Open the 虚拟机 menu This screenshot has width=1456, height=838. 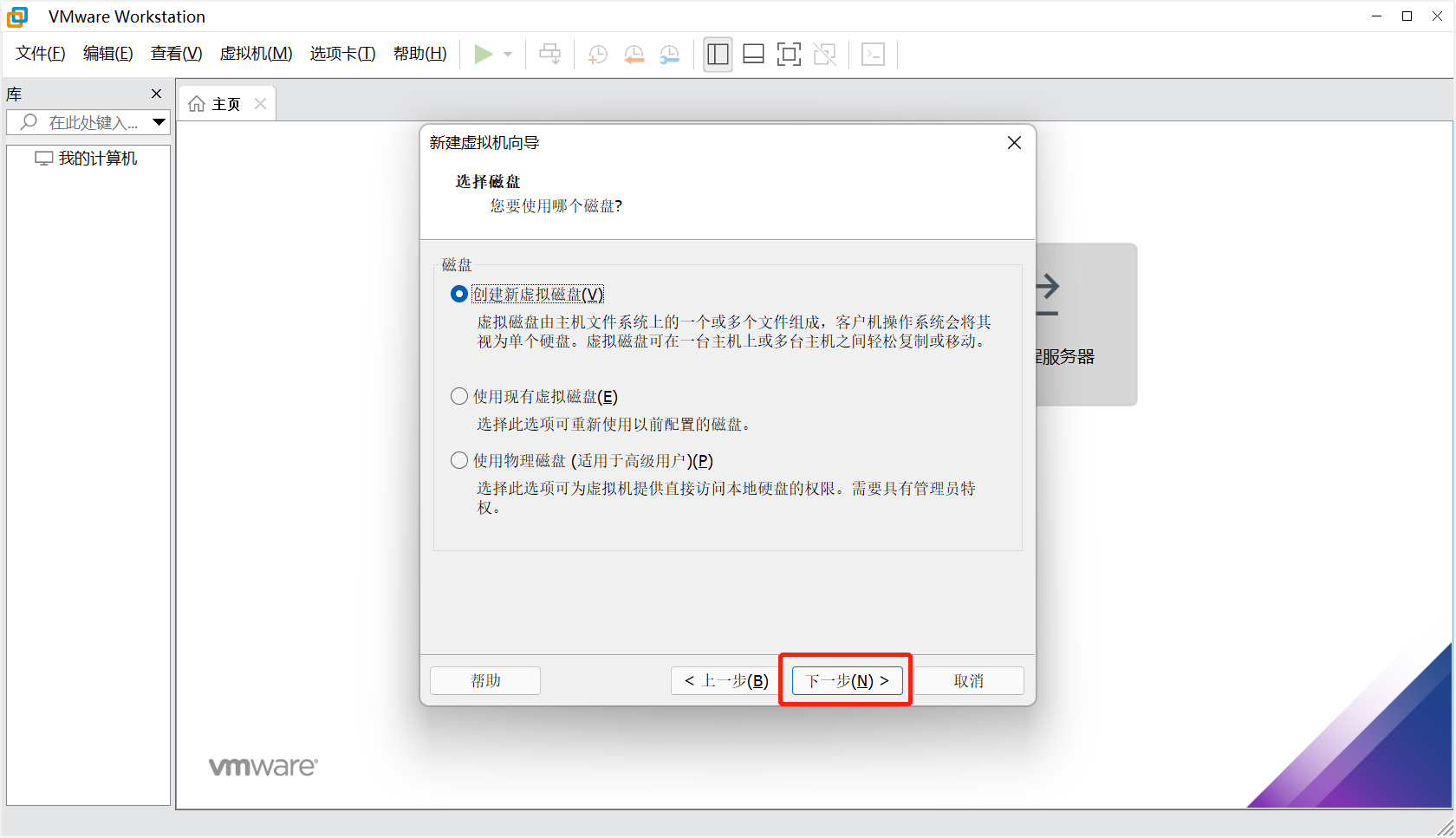[x=256, y=54]
